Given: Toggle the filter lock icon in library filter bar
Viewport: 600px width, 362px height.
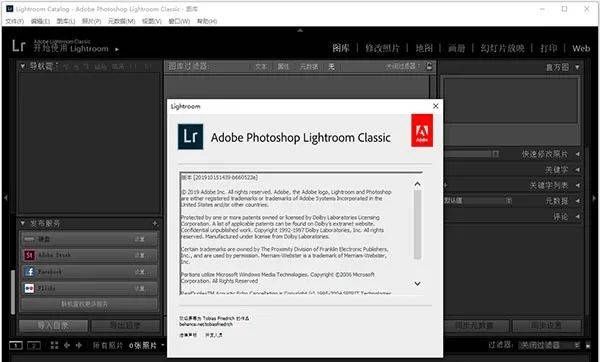Looking at the screenshot, I should (x=429, y=66).
